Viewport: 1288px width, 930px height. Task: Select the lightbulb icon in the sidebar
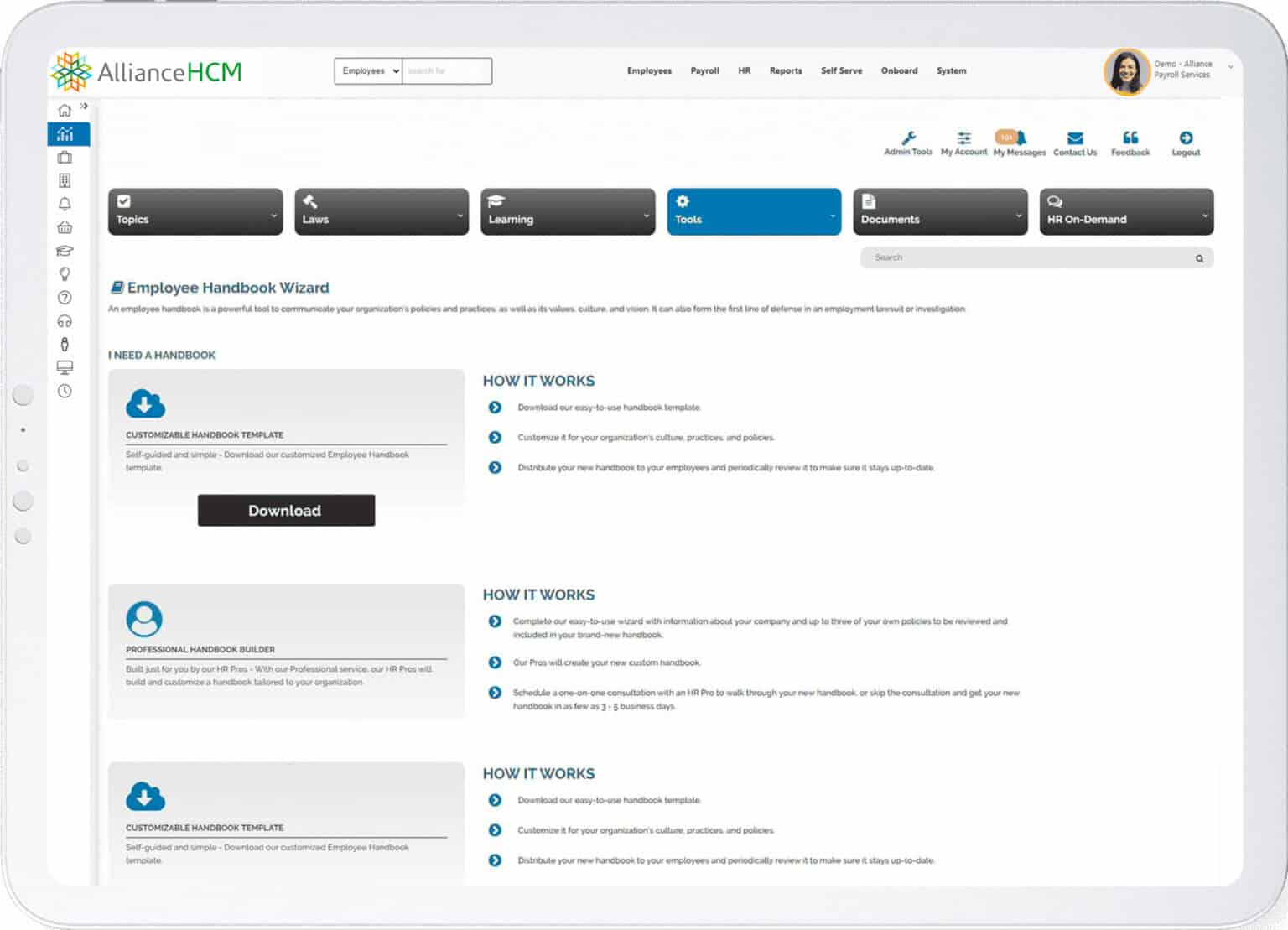tap(65, 273)
